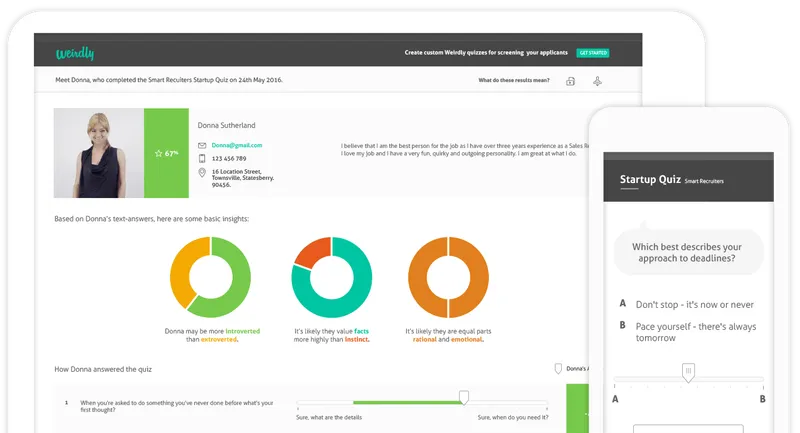Screen dimensions: 800x433
Task: Click 'Smart Recruiters' subtitle on phone
Action: pyautogui.click(x=704, y=182)
